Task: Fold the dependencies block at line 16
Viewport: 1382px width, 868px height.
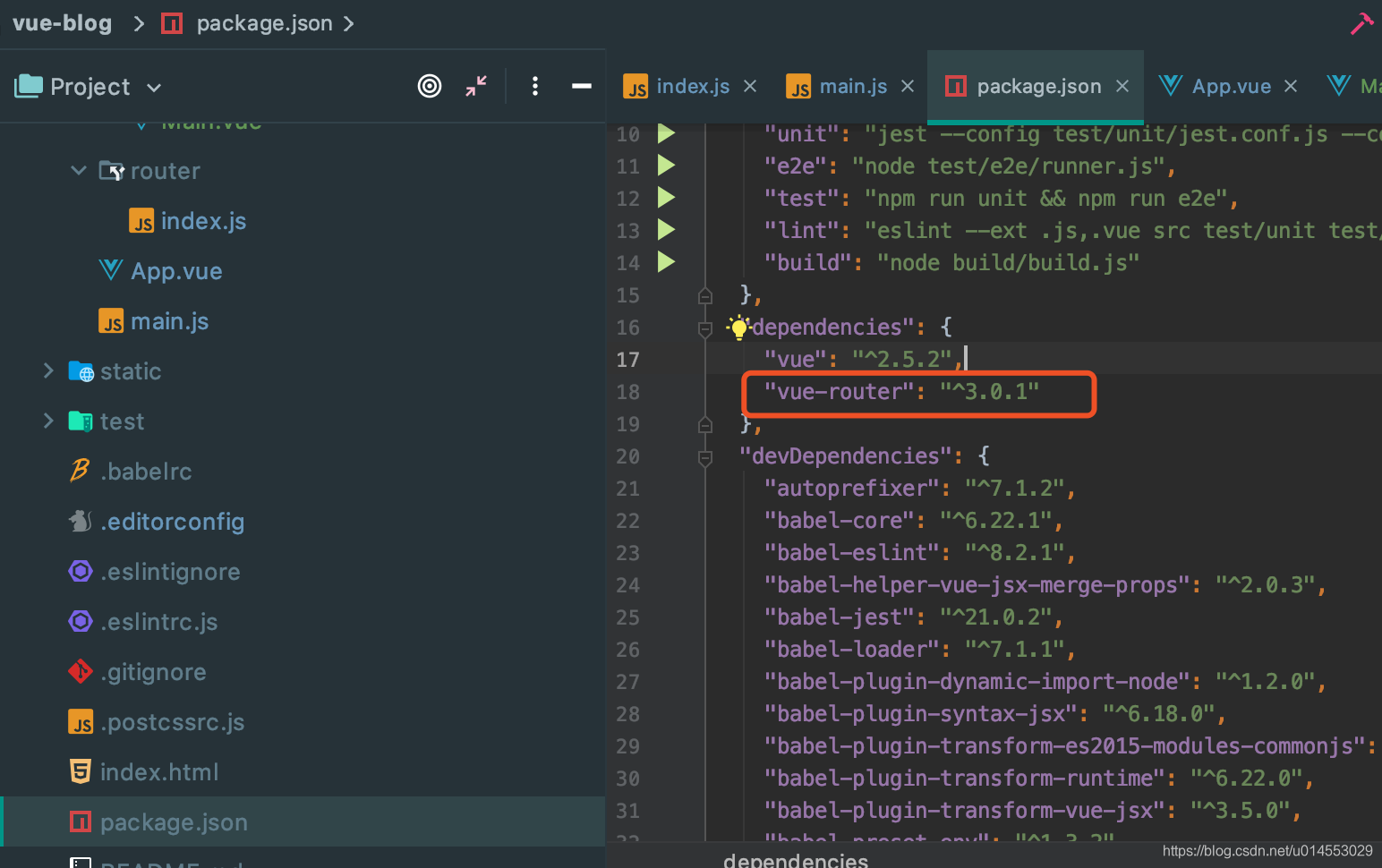Action: pos(705,328)
